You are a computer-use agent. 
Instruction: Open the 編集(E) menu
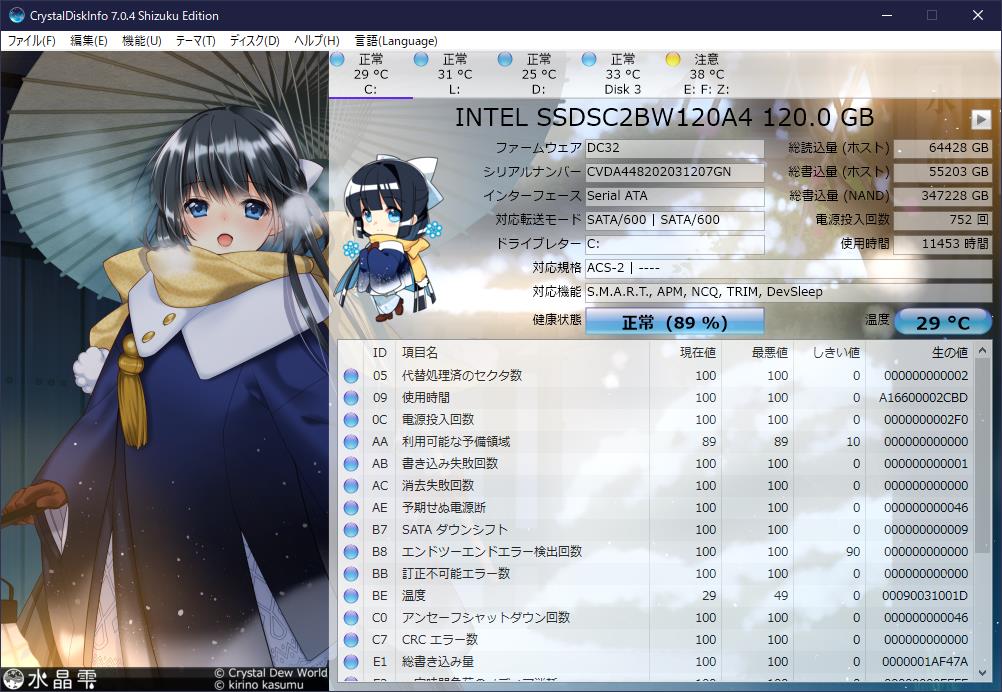pyautogui.click(x=88, y=41)
